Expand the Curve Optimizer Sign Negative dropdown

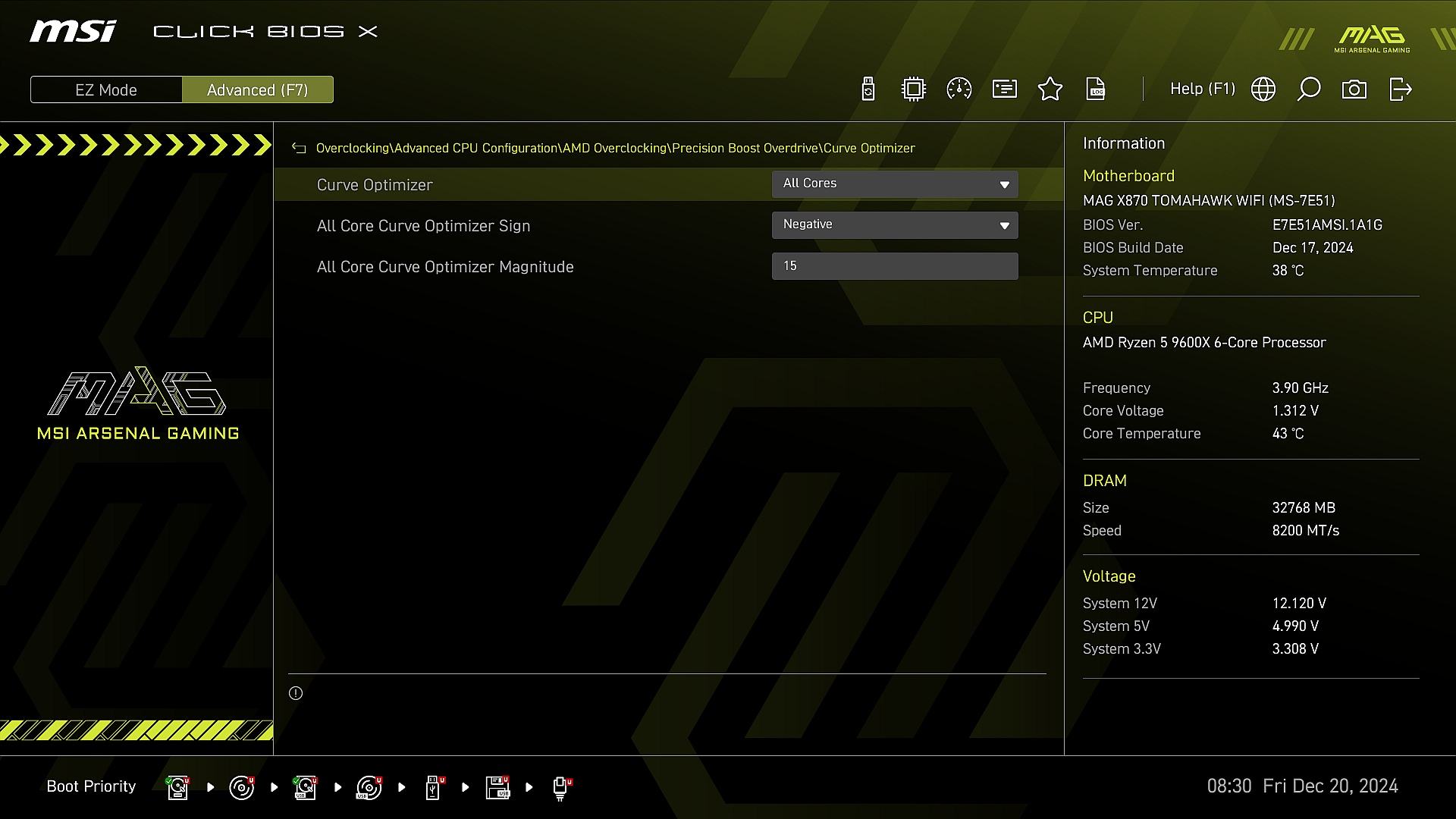895,225
